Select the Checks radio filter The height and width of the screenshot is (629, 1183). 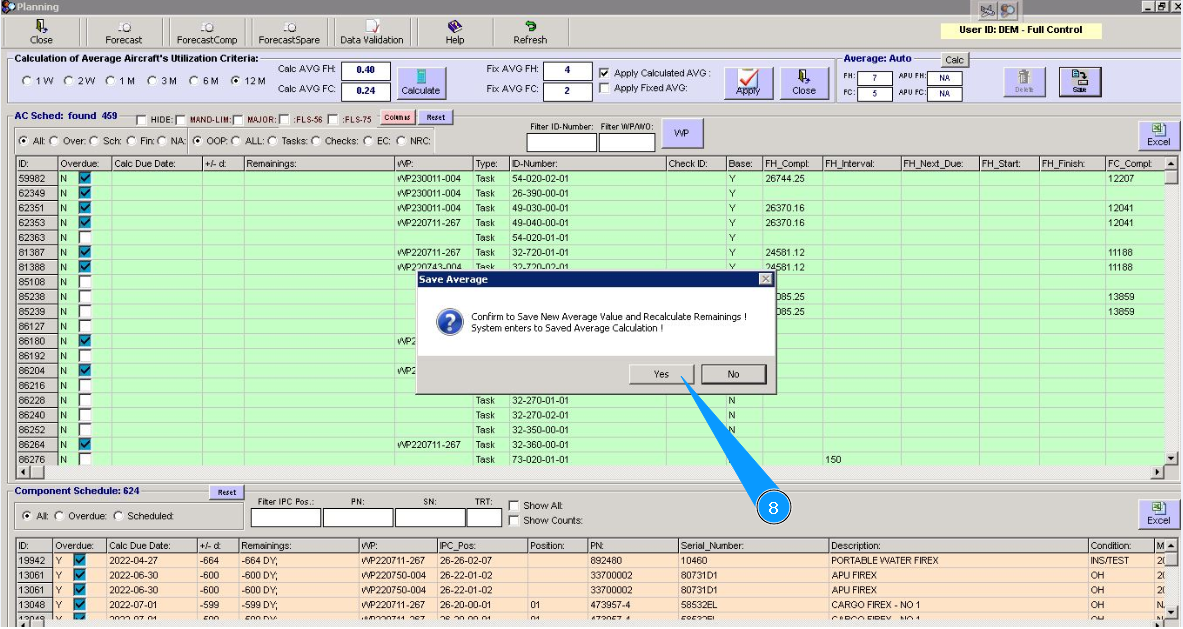[315, 141]
